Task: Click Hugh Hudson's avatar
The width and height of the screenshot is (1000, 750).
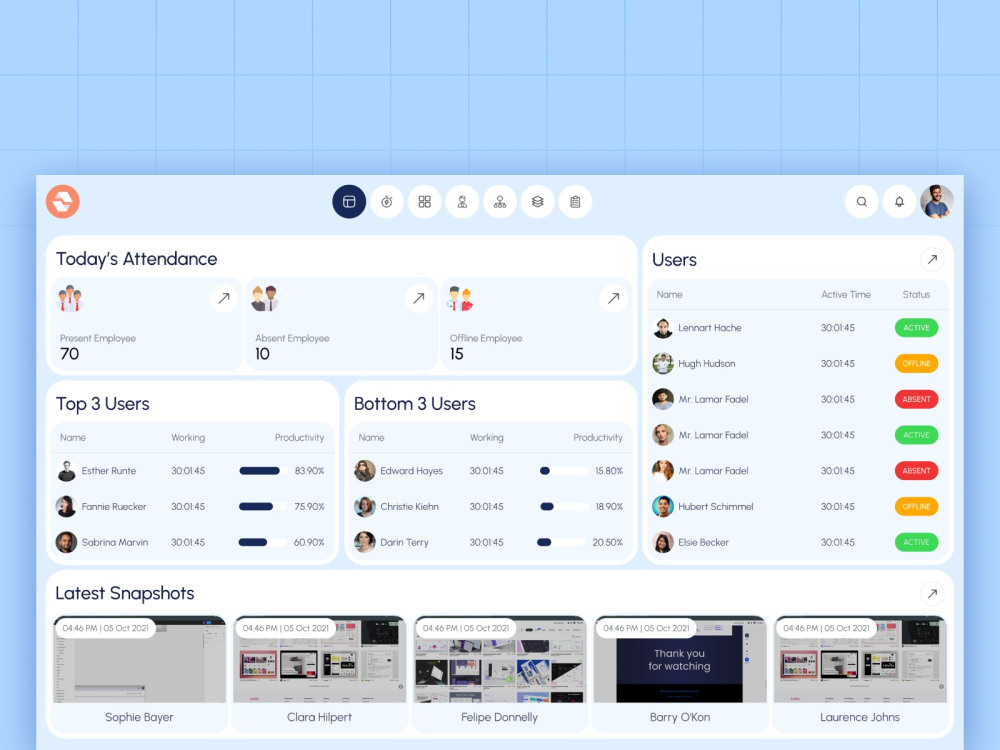Action: (x=663, y=364)
